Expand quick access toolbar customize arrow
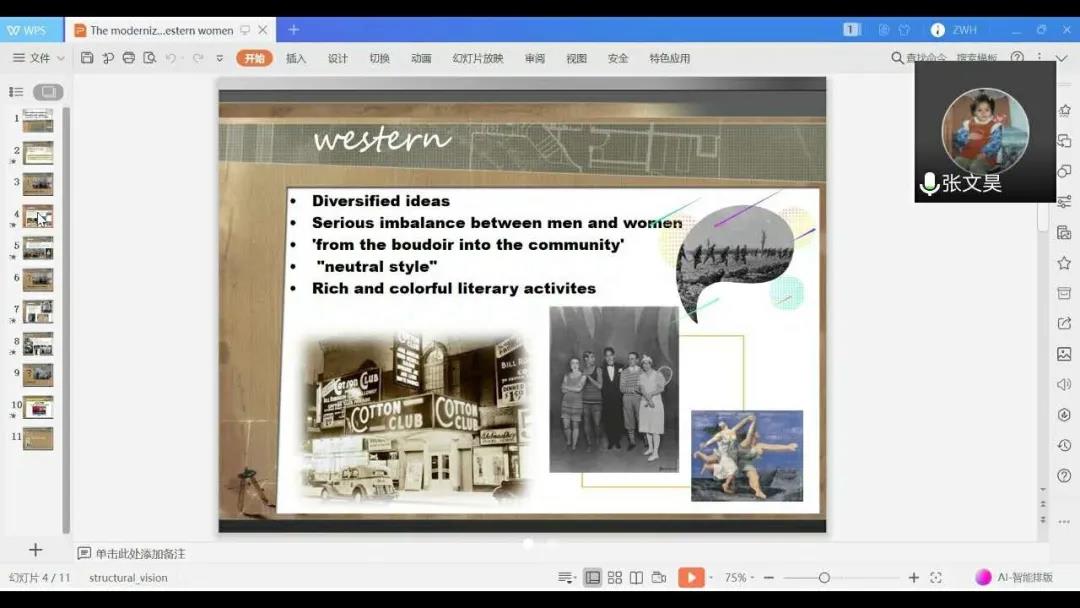Viewport: 1080px width, 608px height. pos(220,58)
